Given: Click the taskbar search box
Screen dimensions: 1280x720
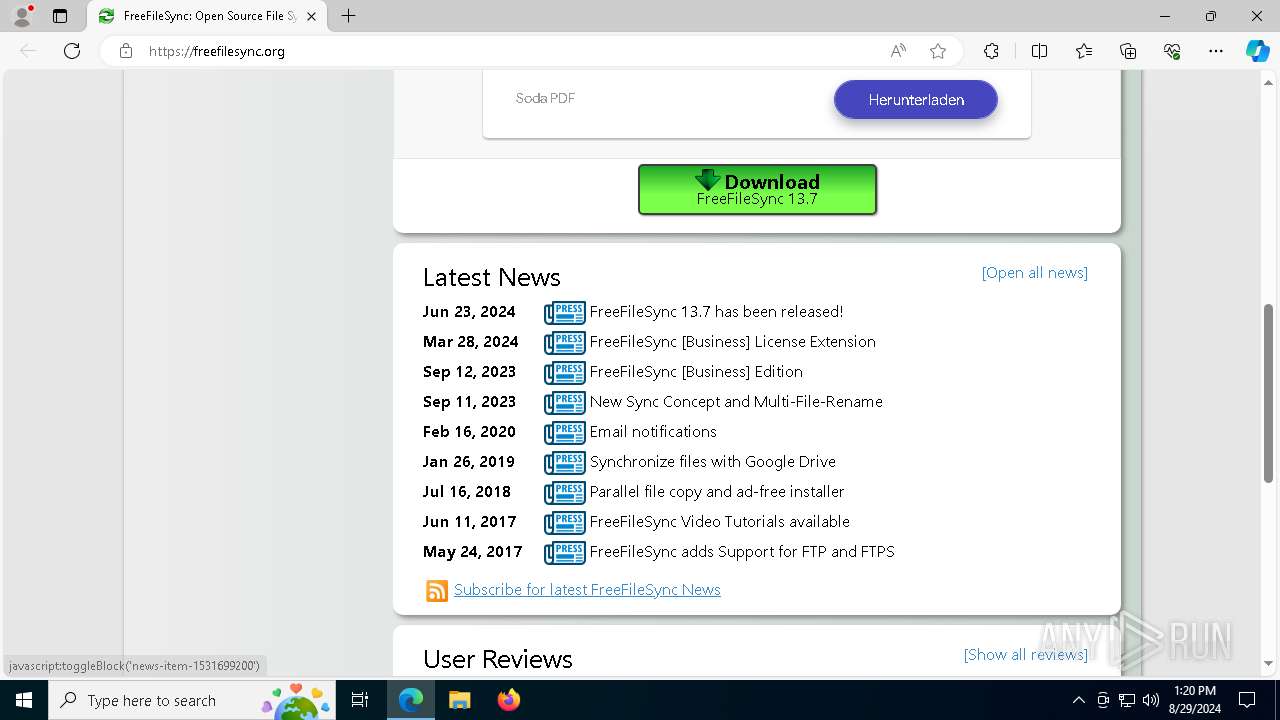Looking at the screenshot, I should (x=194, y=700).
